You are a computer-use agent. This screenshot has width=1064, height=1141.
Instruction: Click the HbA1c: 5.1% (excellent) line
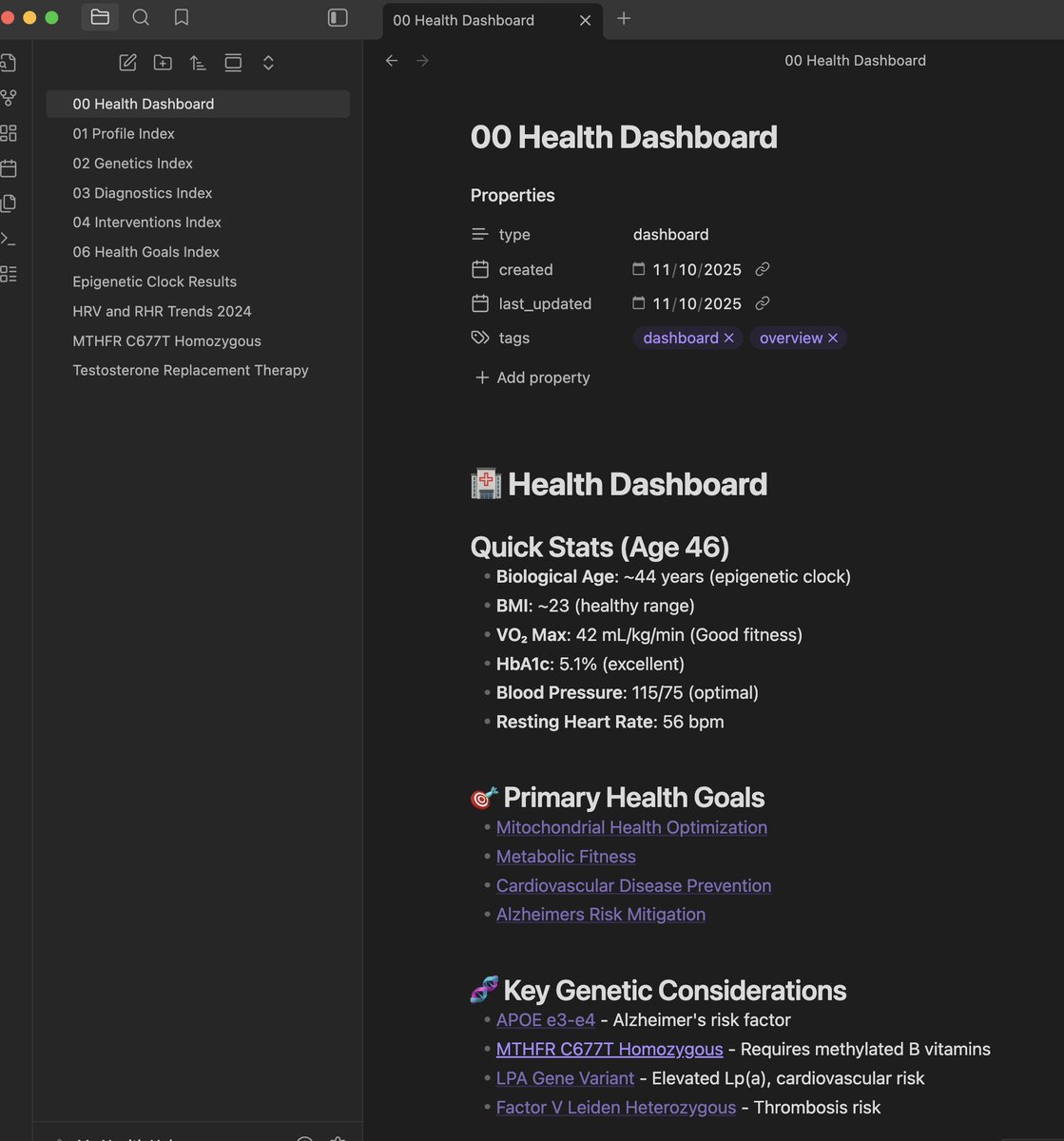tap(590, 664)
